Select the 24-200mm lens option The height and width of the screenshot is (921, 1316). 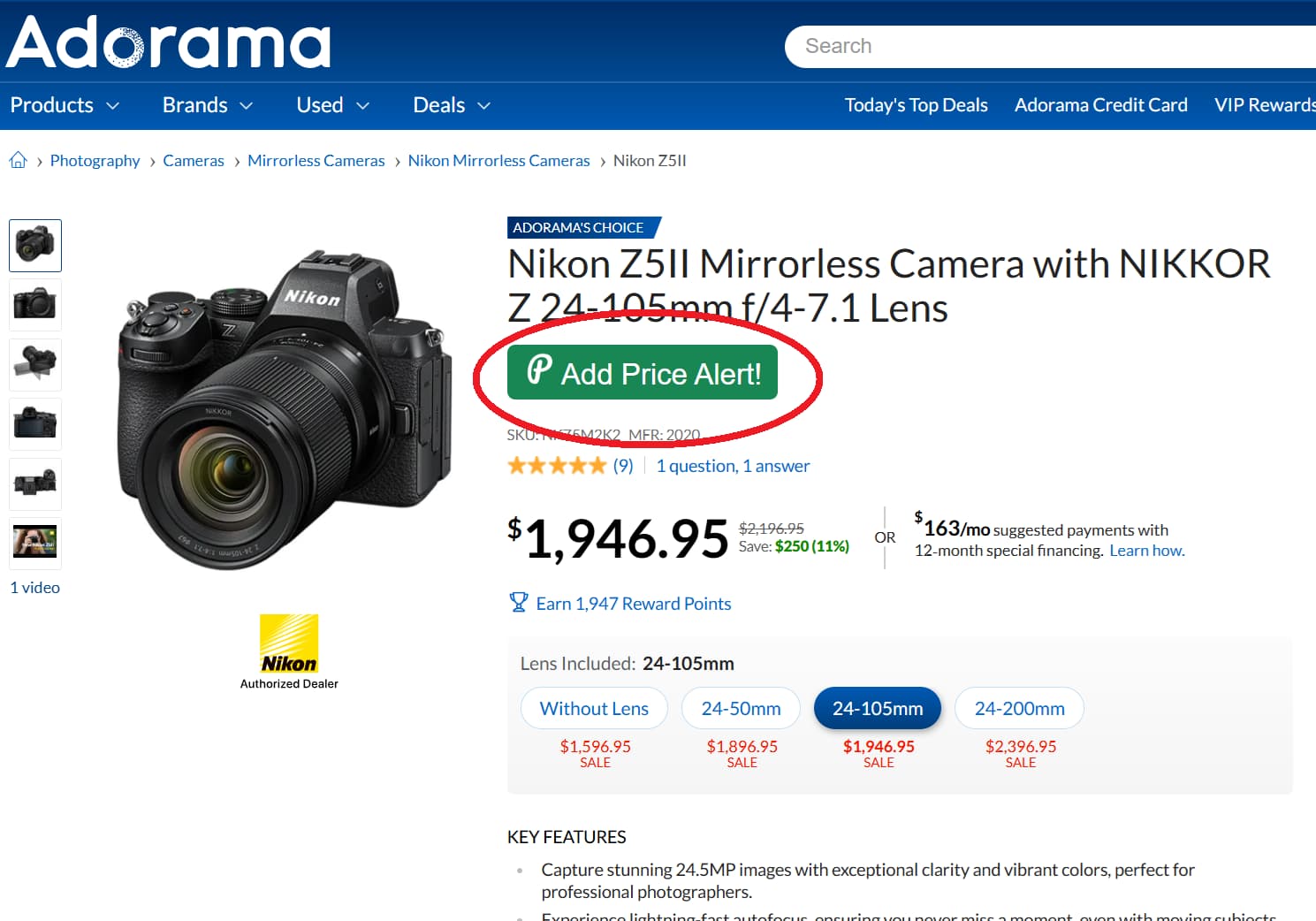point(1019,708)
